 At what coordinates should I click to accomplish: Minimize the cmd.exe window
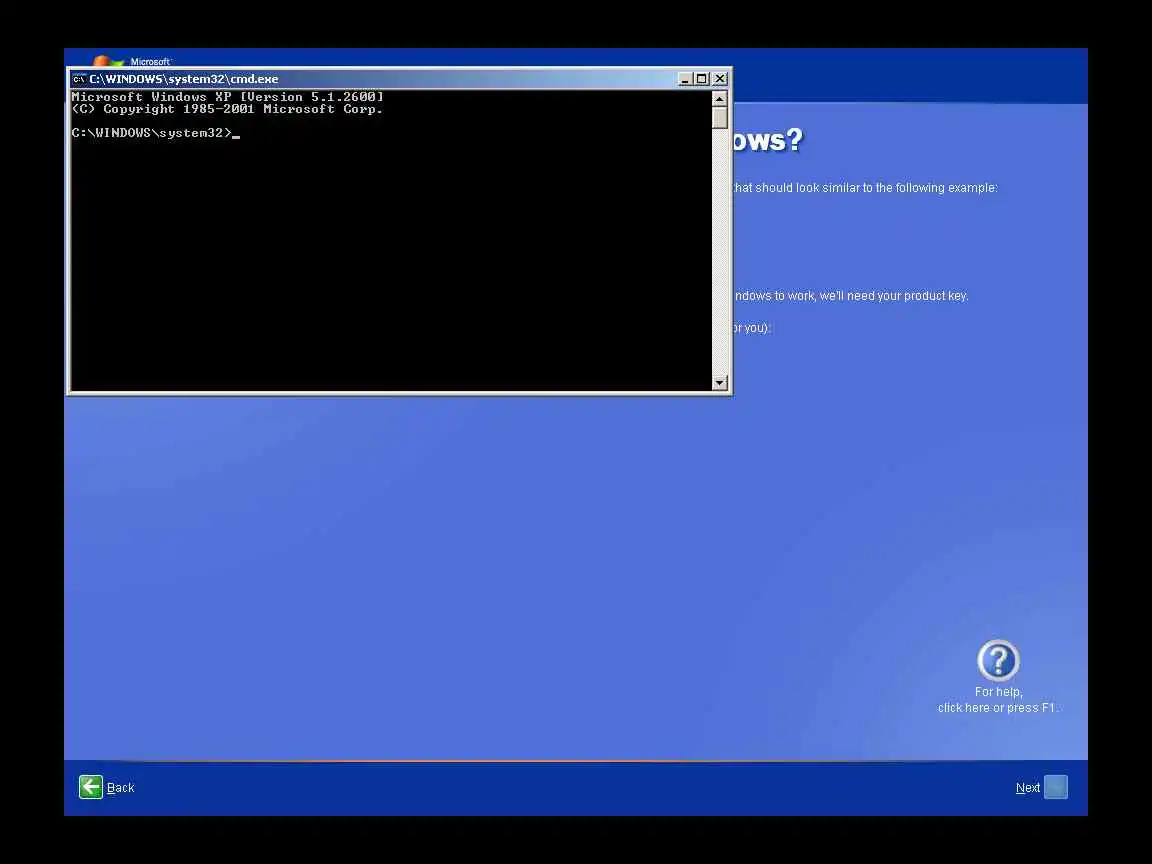click(685, 79)
